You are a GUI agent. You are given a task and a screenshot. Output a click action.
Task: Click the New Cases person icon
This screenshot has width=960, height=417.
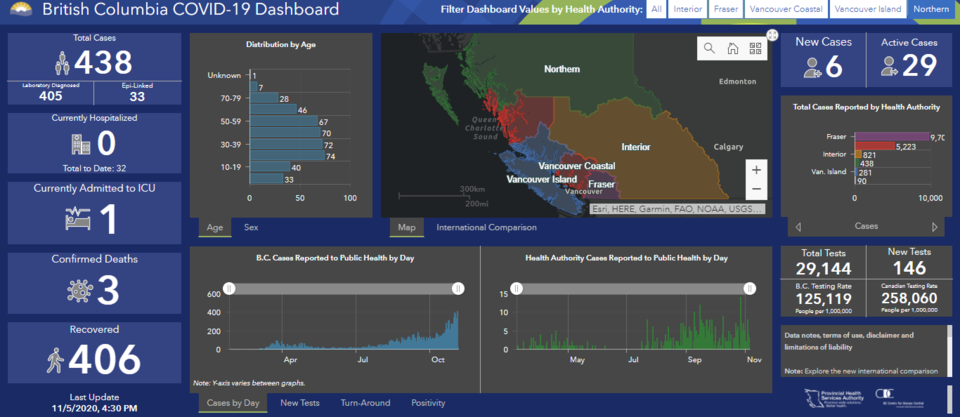point(814,67)
